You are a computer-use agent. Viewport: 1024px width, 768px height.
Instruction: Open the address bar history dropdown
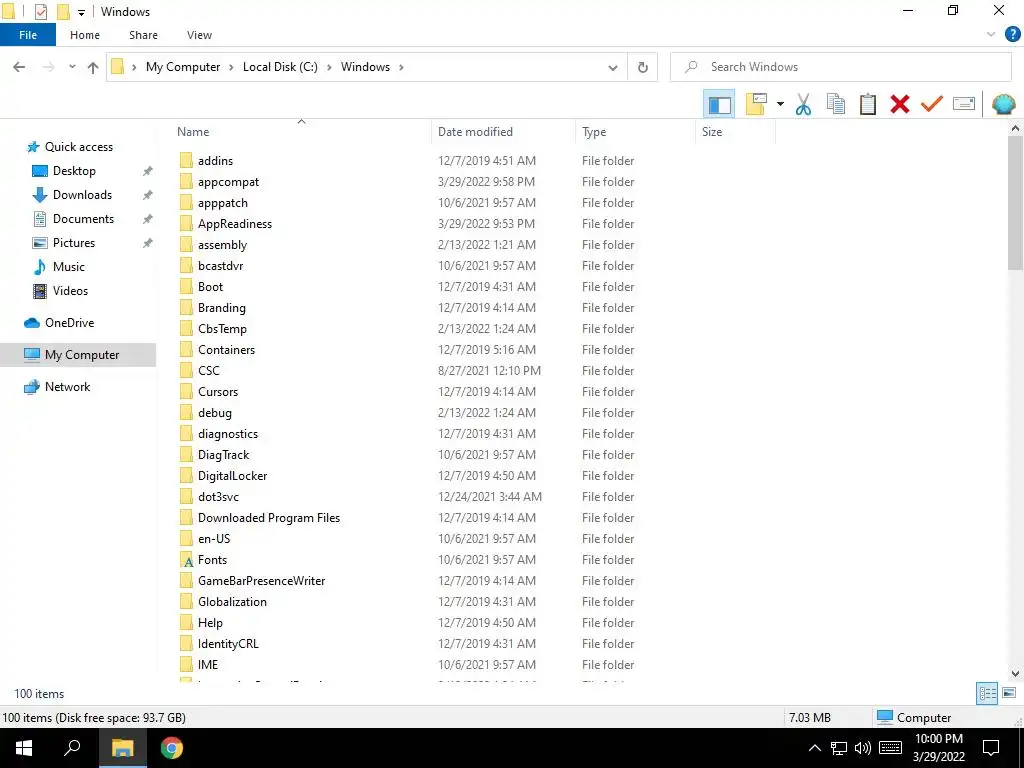pyautogui.click(x=613, y=67)
